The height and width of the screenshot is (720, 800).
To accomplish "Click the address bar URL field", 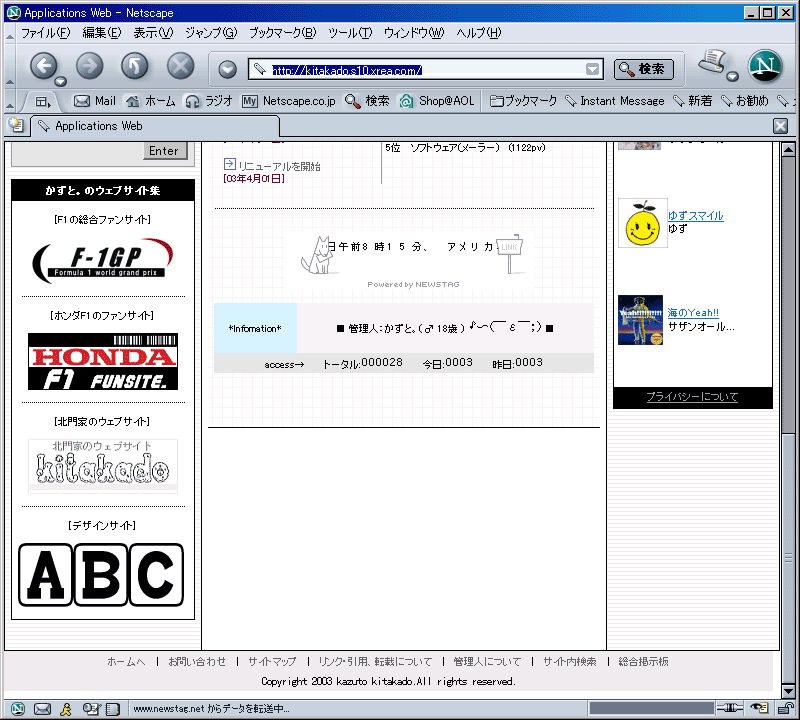I will (x=426, y=69).
